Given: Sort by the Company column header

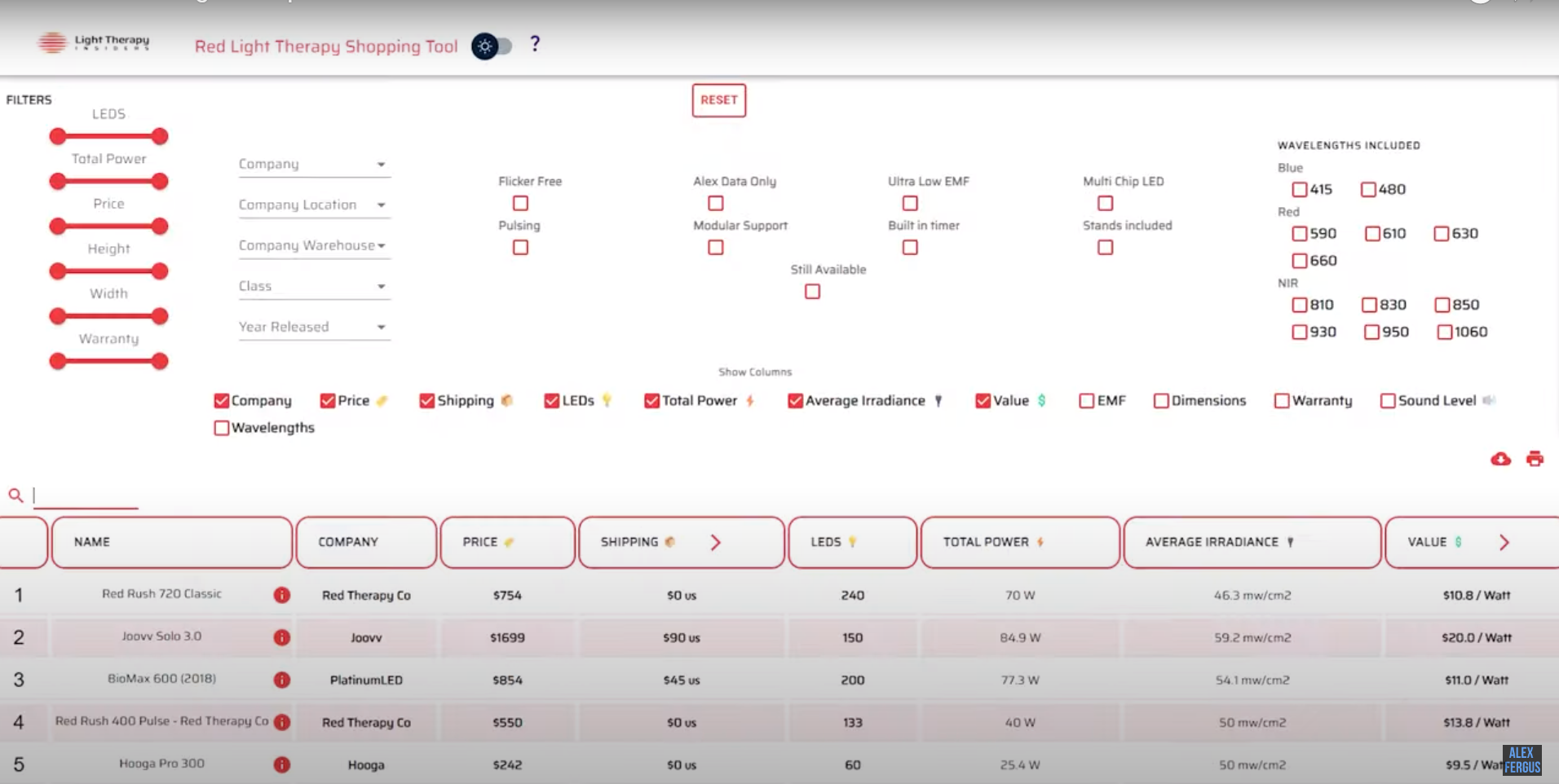Looking at the screenshot, I should click(366, 542).
